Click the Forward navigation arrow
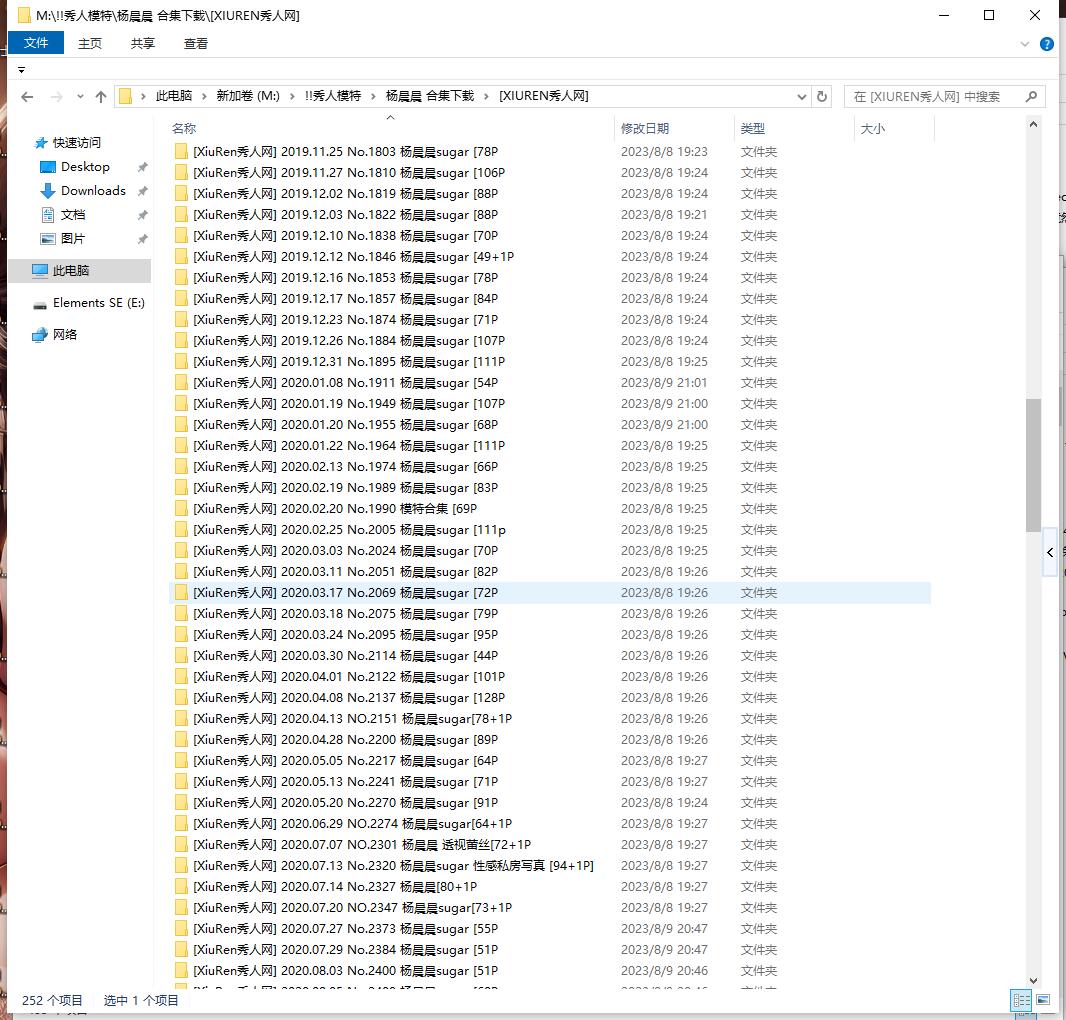The width and height of the screenshot is (1066, 1020). (56, 97)
